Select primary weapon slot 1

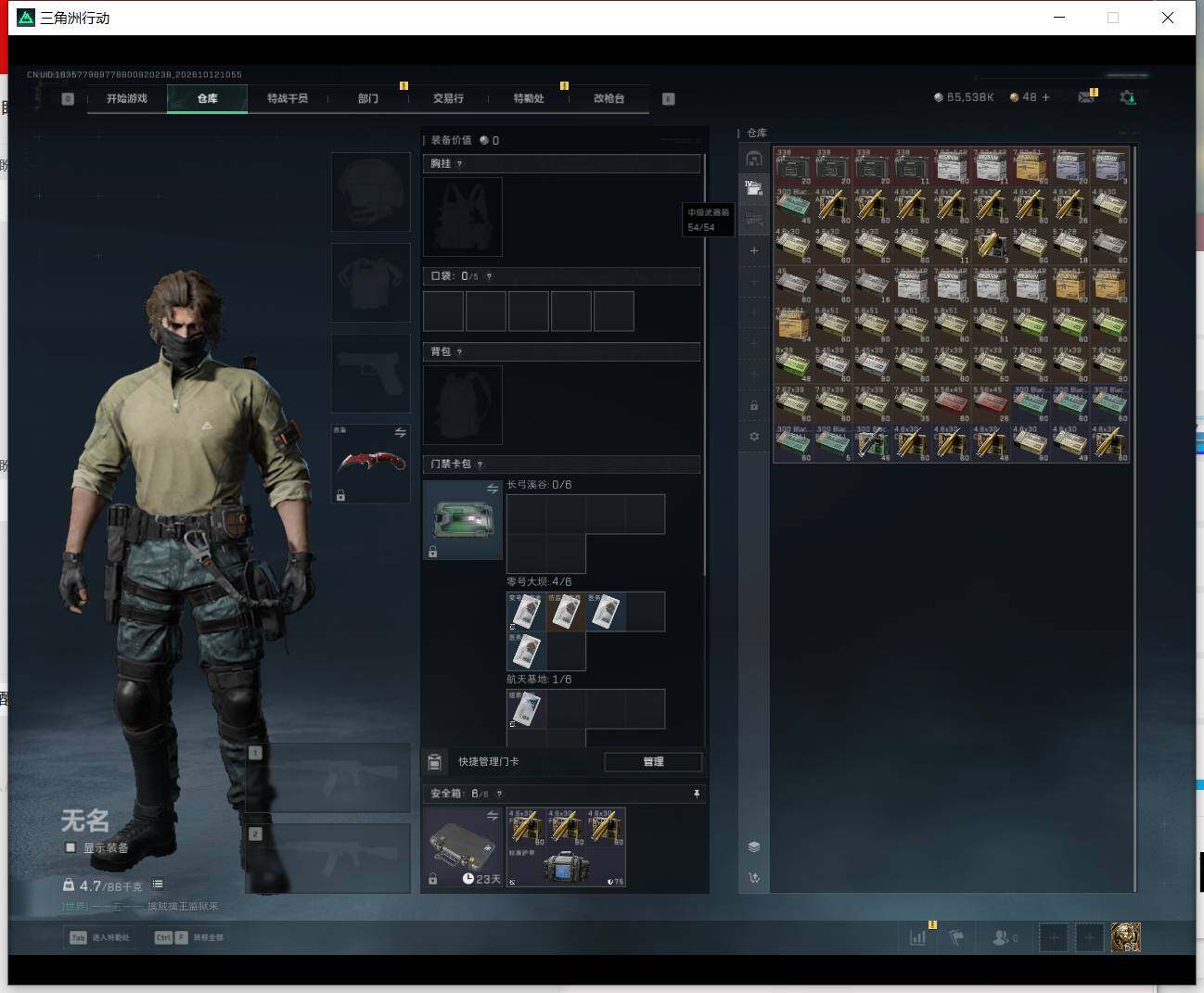[x=328, y=778]
